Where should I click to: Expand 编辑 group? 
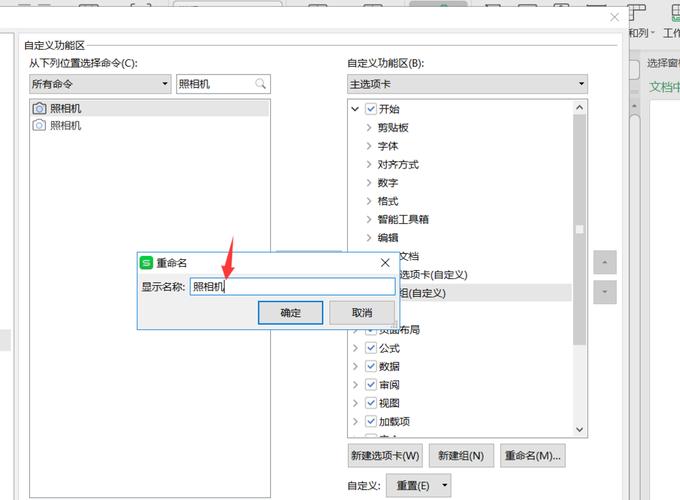pyautogui.click(x=369, y=238)
